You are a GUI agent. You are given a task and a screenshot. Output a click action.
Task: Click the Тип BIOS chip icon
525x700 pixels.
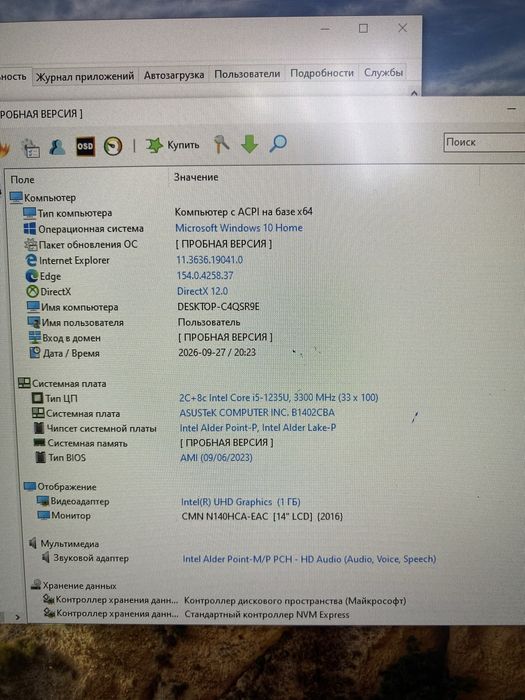click(41, 457)
